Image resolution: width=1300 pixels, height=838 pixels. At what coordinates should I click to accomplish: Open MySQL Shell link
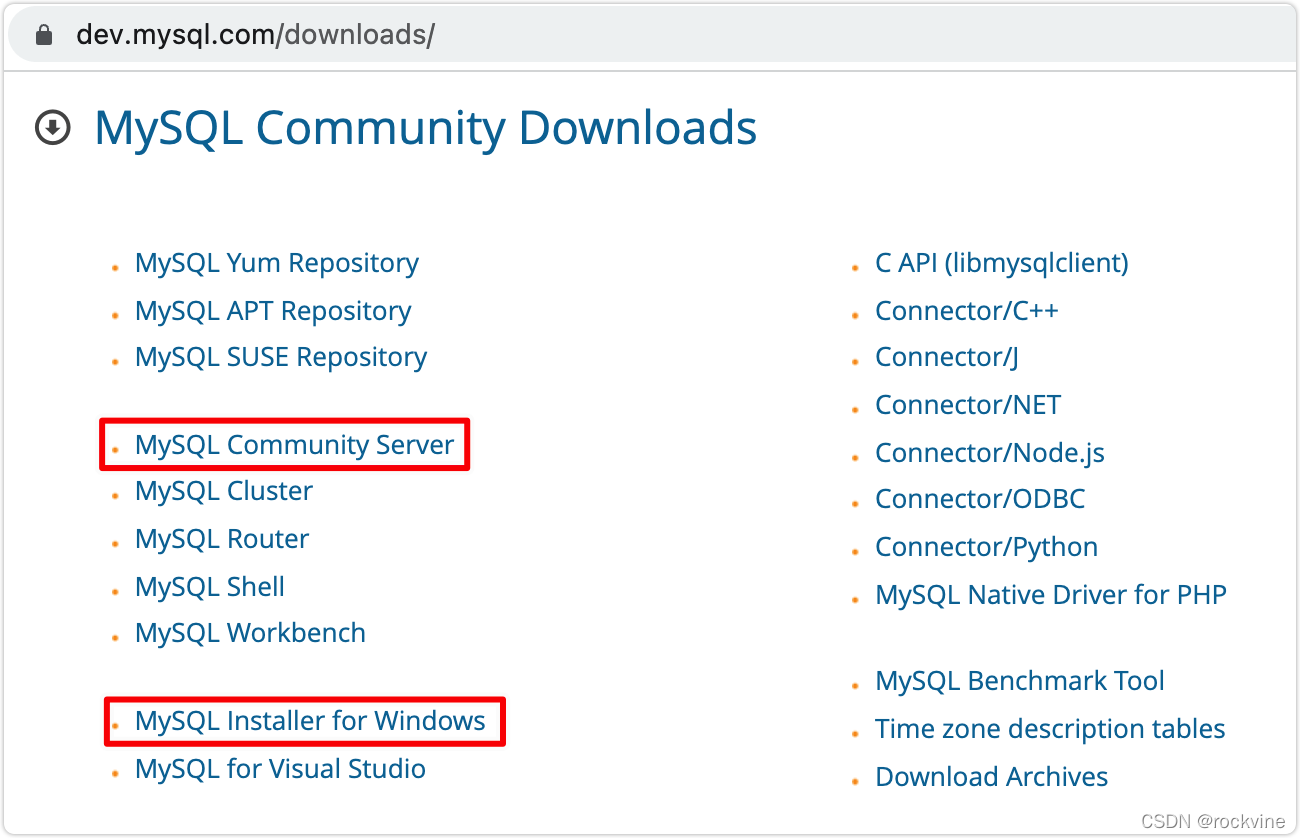tap(210, 587)
